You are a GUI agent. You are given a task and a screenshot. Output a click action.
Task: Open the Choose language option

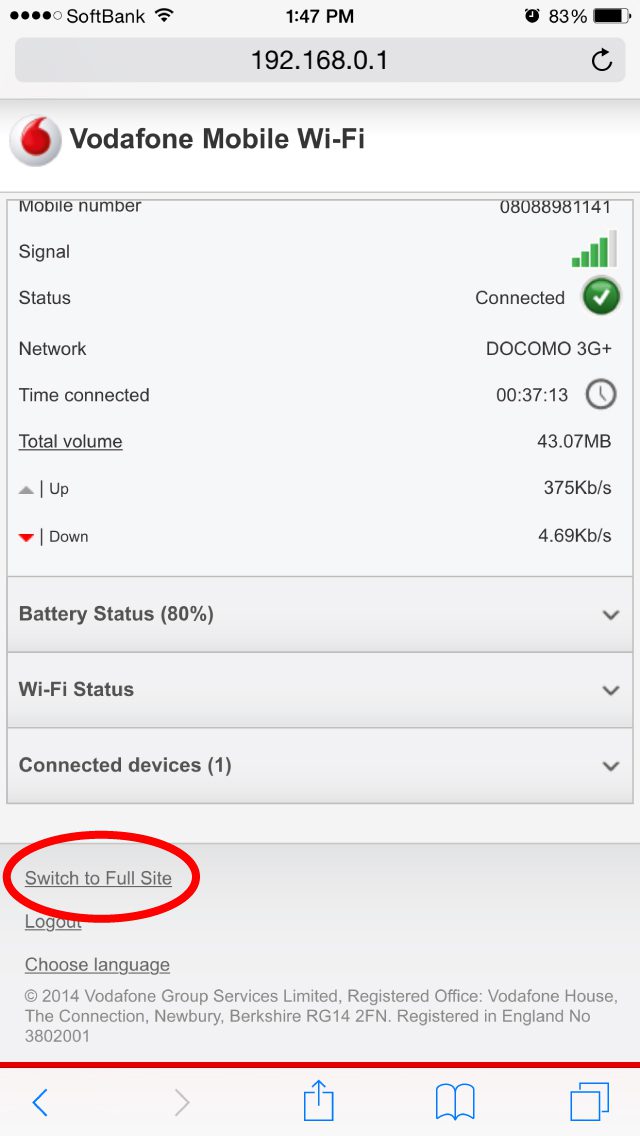[x=96, y=964]
